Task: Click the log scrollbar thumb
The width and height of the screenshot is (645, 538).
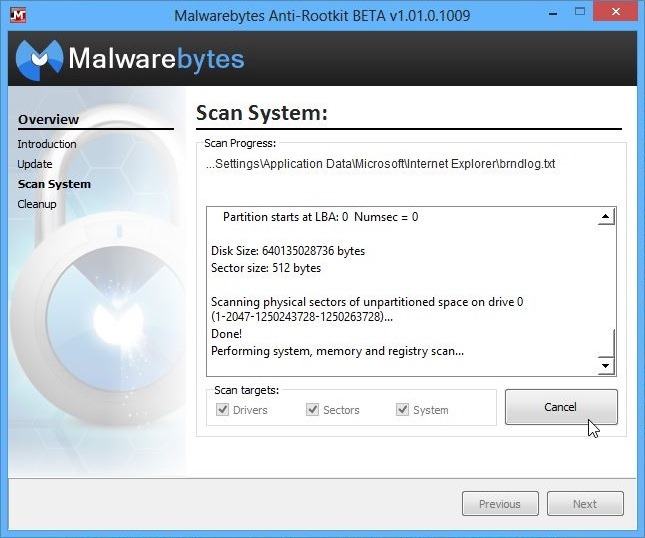Action: [x=606, y=343]
